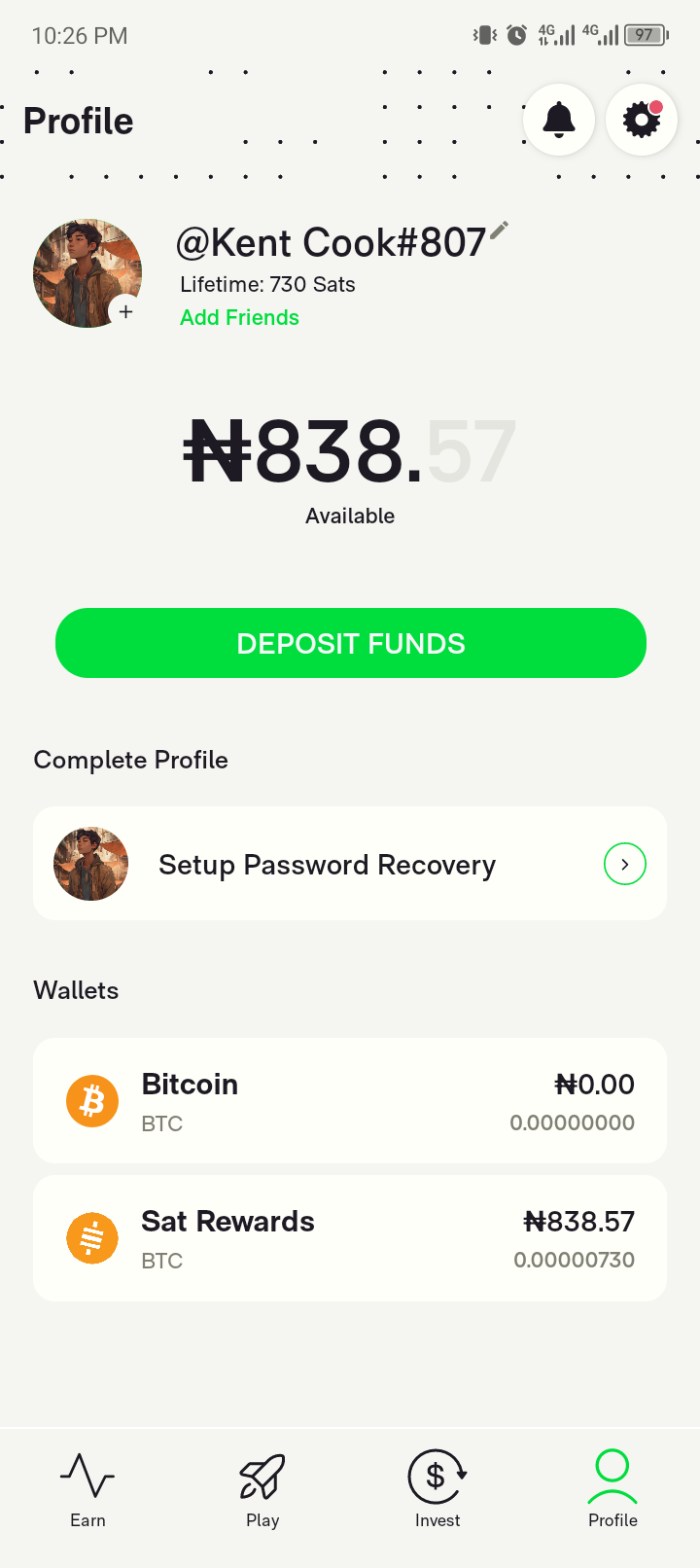
Task: Tap the large profile avatar picture
Action: point(86,270)
